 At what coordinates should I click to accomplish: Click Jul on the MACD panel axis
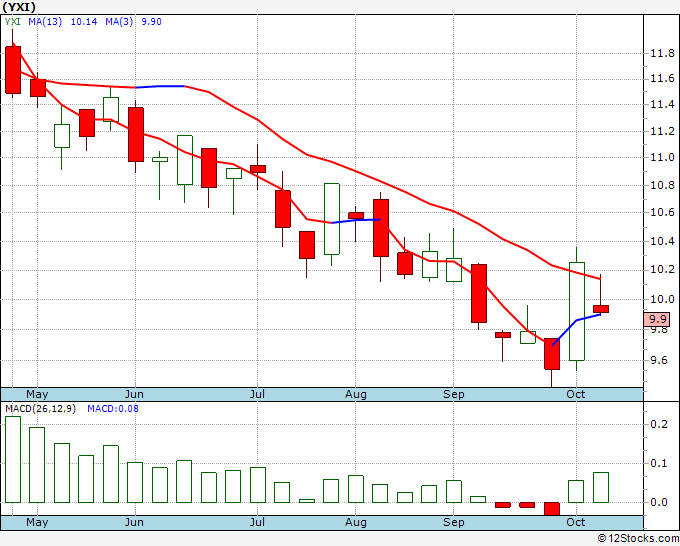(257, 522)
